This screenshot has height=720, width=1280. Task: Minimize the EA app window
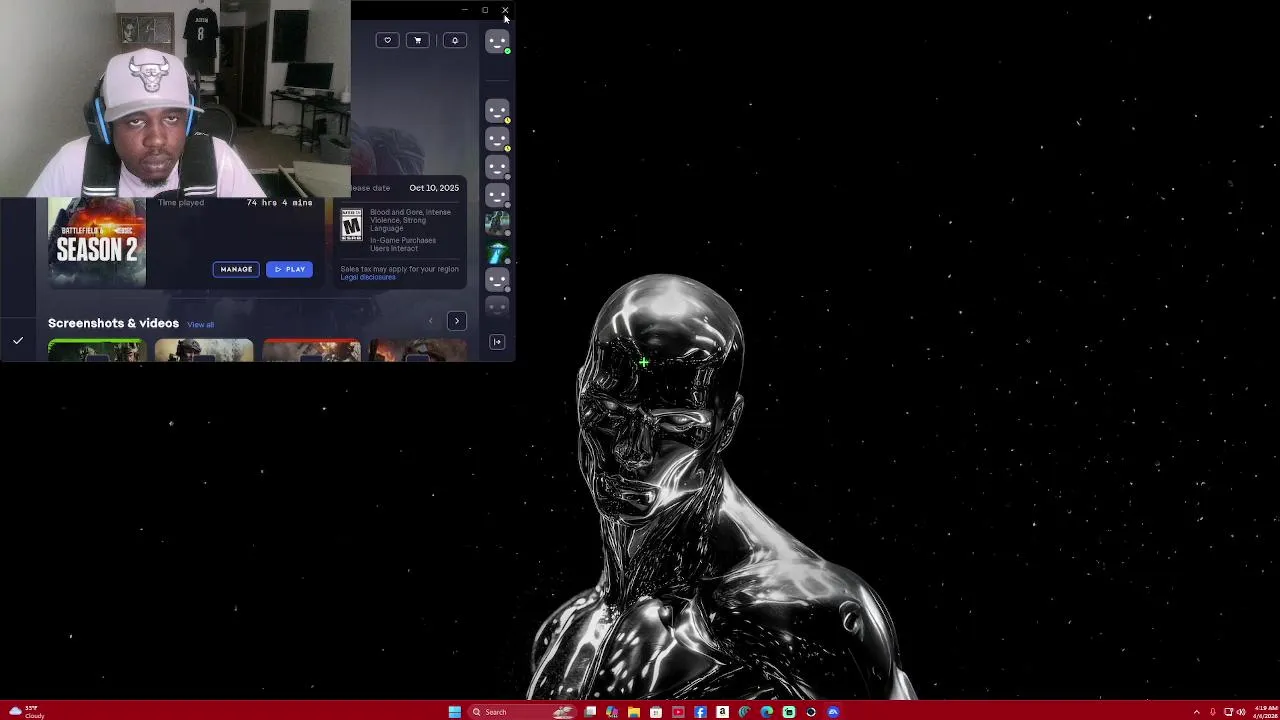pyautogui.click(x=464, y=10)
